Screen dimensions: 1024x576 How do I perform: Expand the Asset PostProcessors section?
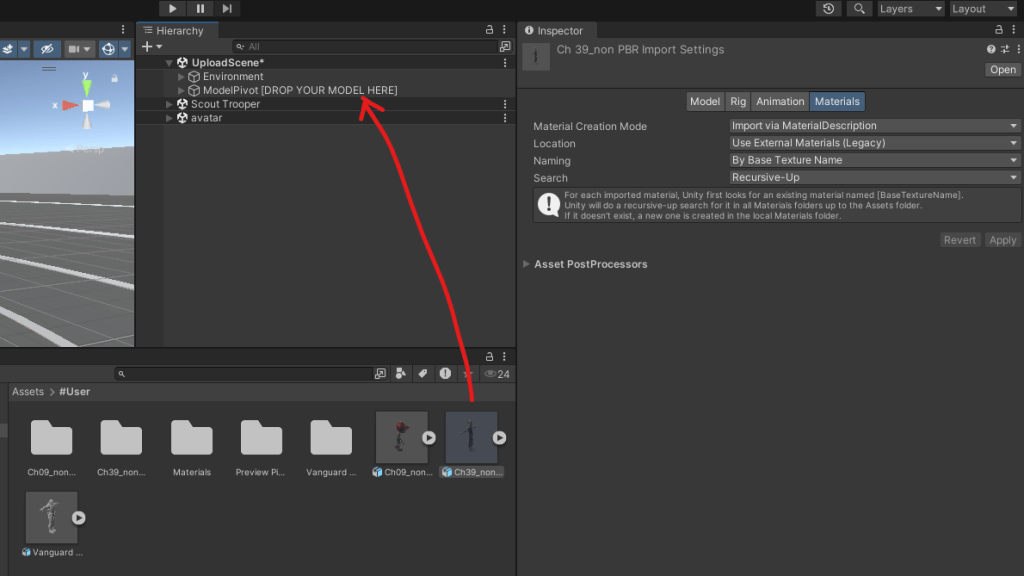tap(527, 264)
